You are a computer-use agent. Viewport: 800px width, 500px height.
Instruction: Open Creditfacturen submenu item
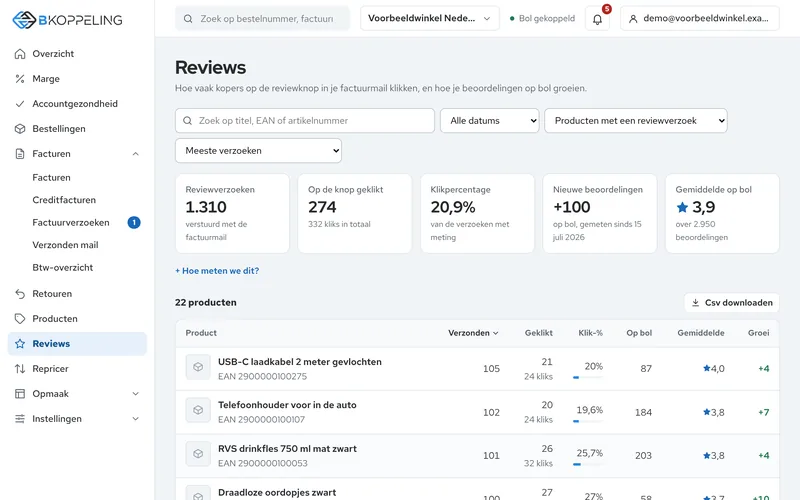(x=64, y=200)
